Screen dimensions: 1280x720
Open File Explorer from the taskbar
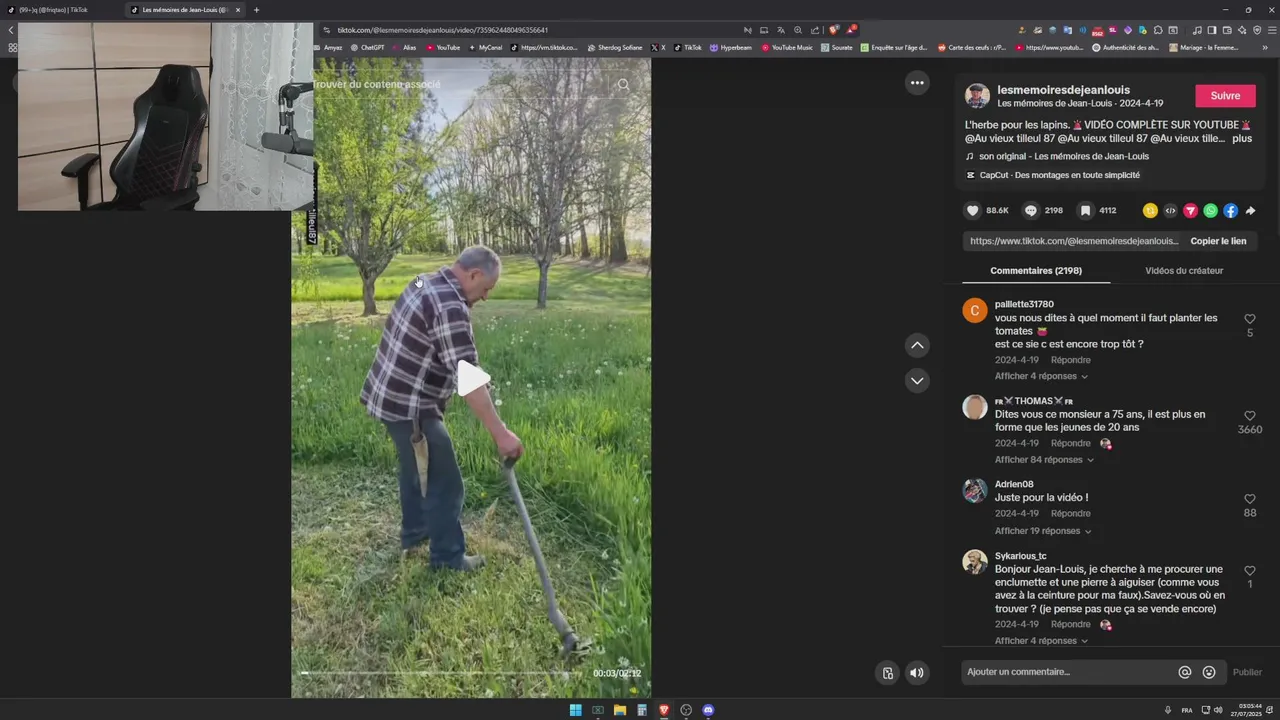pyautogui.click(x=620, y=710)
